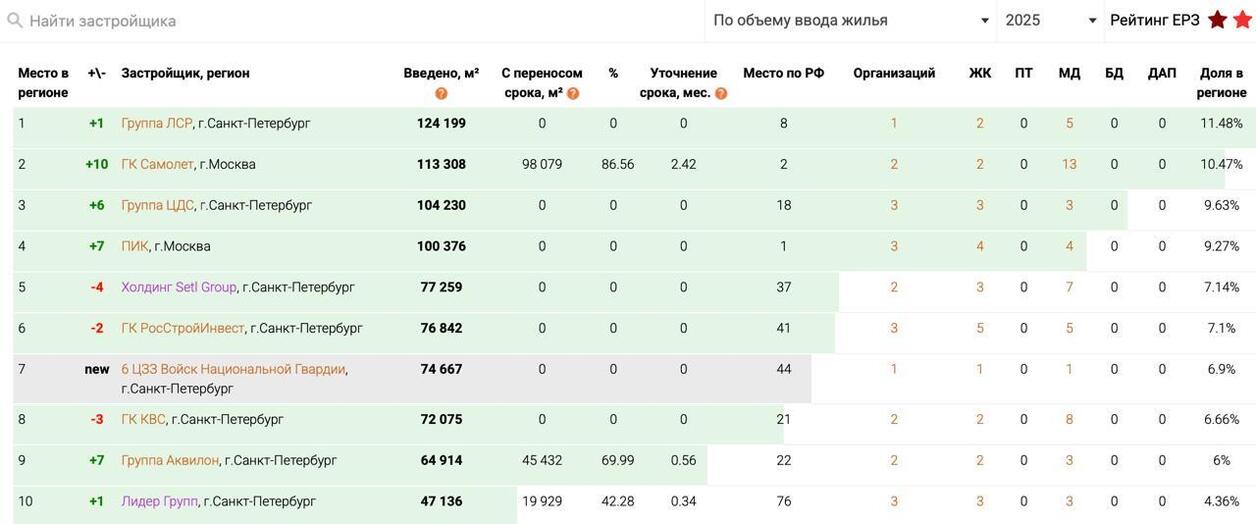The width and height of the screenshot is (1256, 524).
Task: Open the ГК Самолет developer page
Action: 157,165
